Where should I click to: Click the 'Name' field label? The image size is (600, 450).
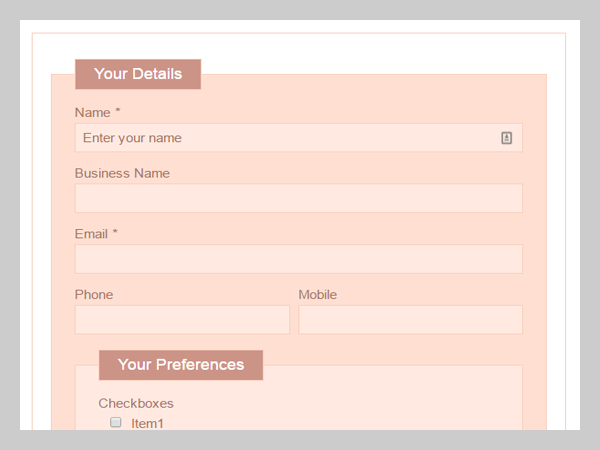click(92, 113)
